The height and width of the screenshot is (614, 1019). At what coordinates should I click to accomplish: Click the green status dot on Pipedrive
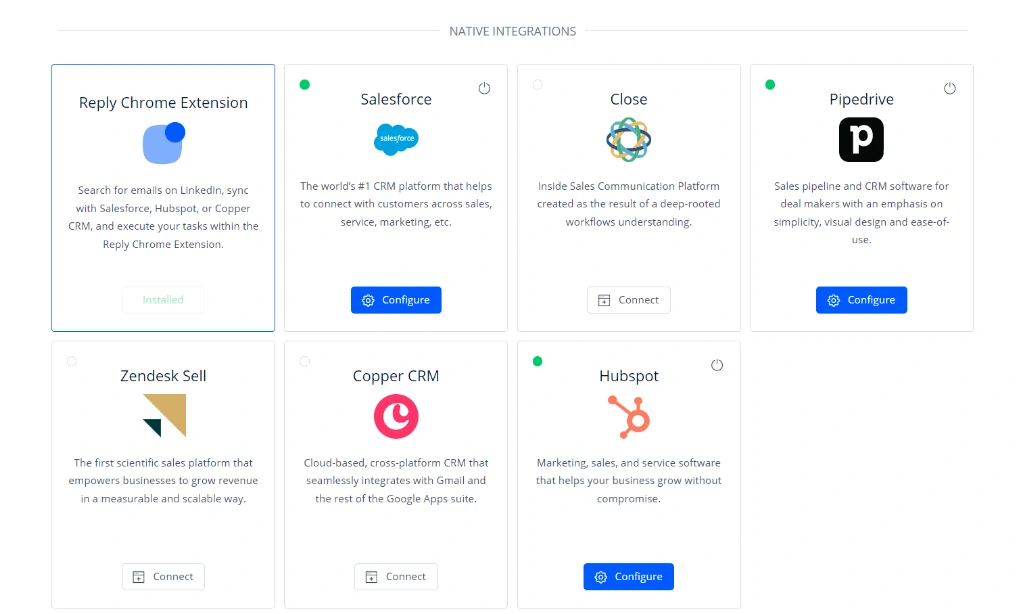click(770, 84)
